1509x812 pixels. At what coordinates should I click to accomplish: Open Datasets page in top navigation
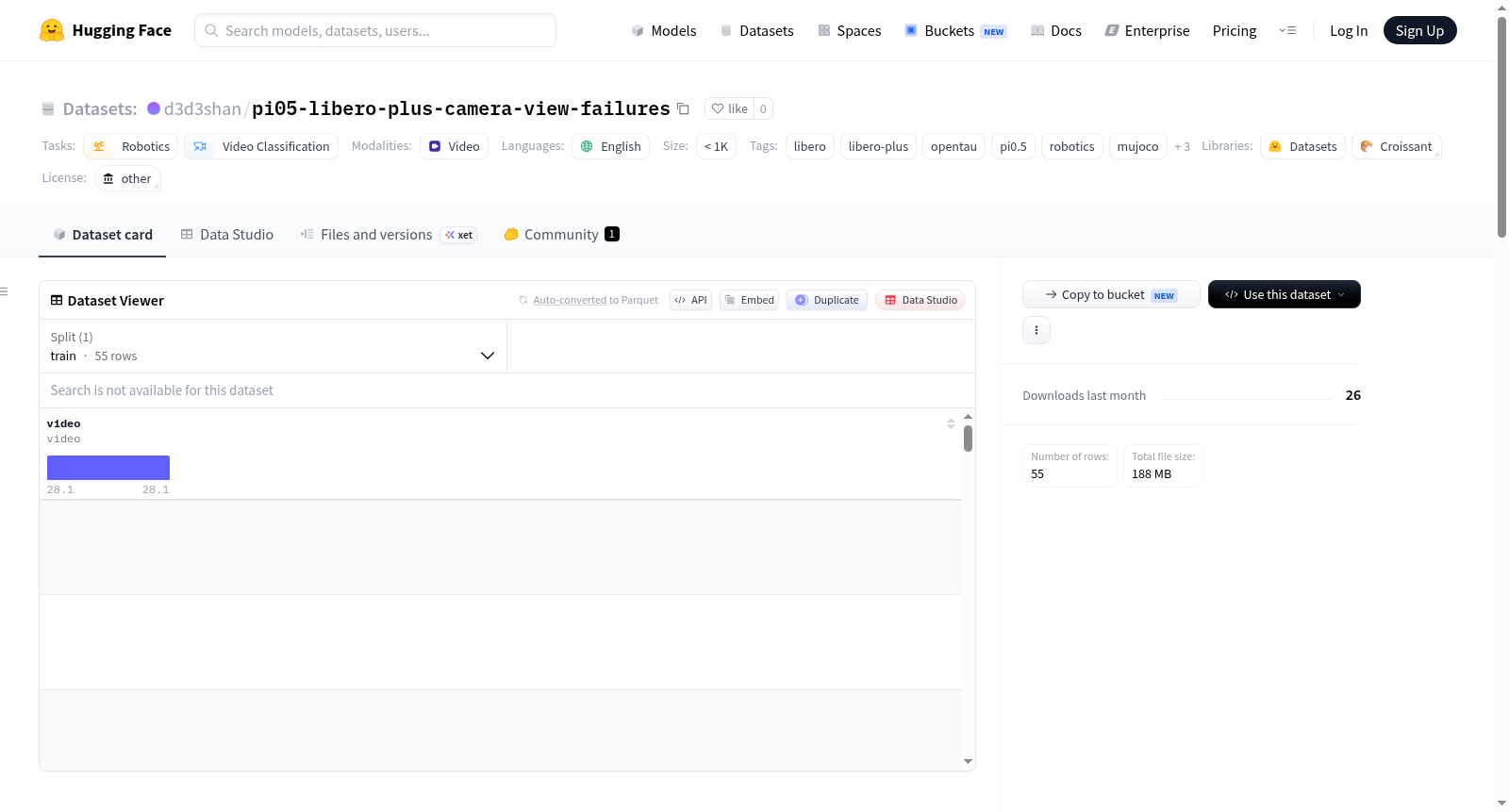coord(756,30)
